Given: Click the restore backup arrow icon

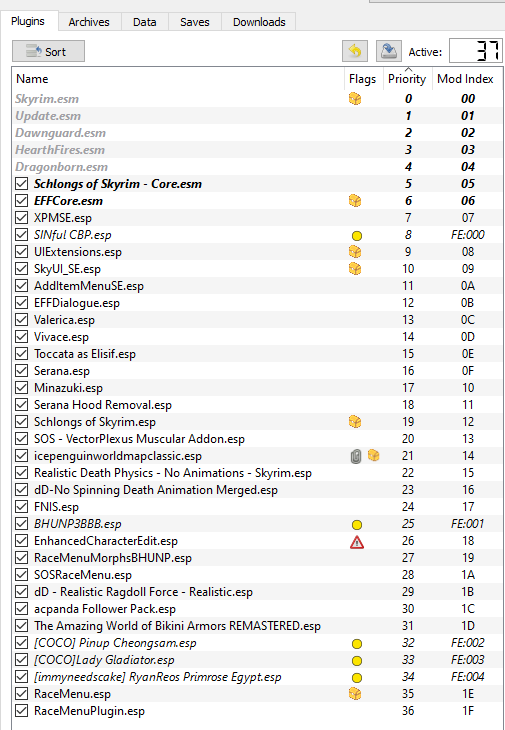Looking at the screenshot, I should pos(355,51).
